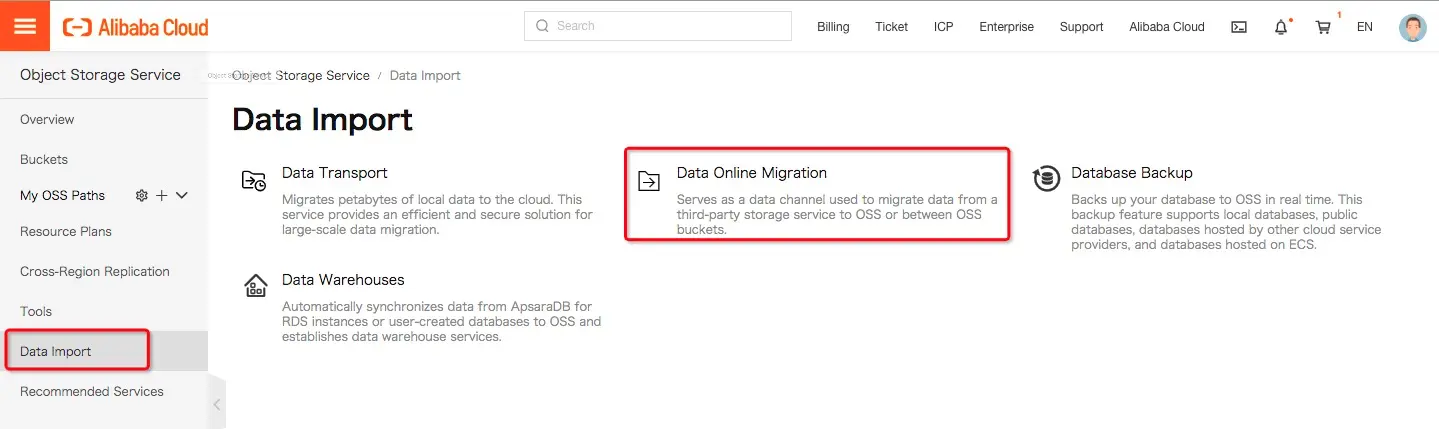Collapse the left sidebar panel
This screenshot has width=1439, height=429.
(216, 405)
